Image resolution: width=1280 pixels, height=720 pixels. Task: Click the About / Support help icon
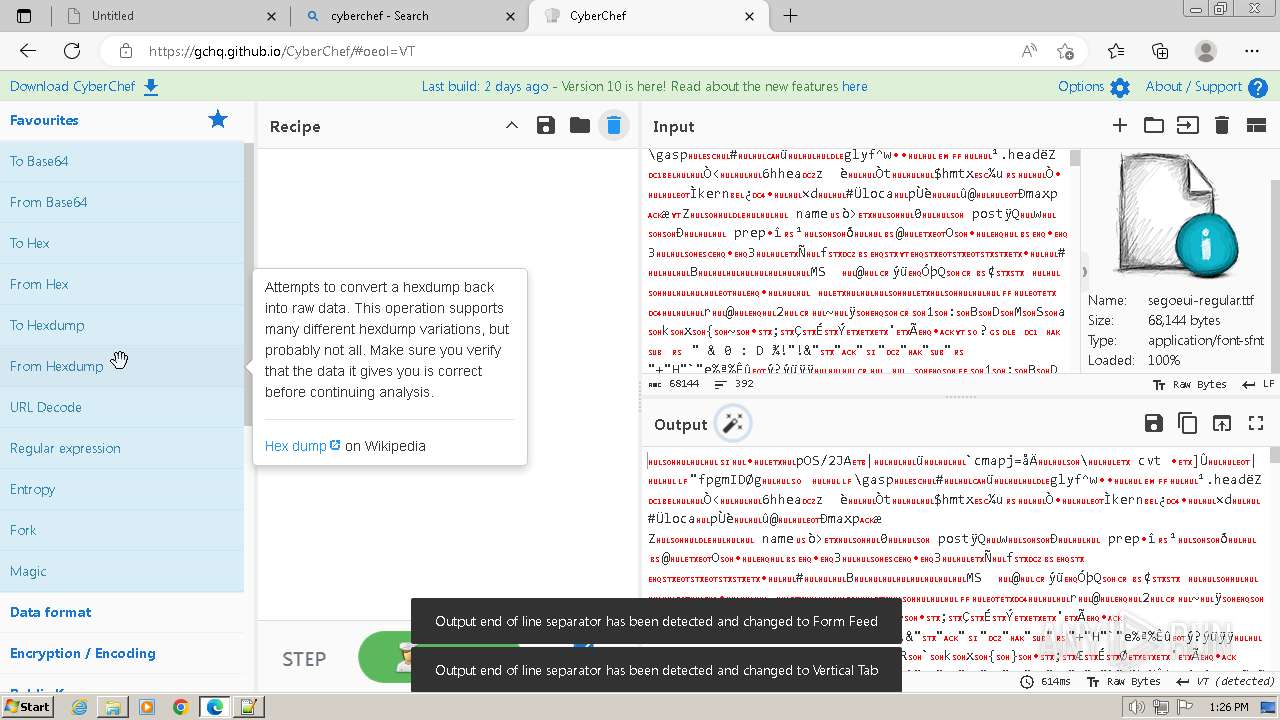click(x=1258, y=87)
